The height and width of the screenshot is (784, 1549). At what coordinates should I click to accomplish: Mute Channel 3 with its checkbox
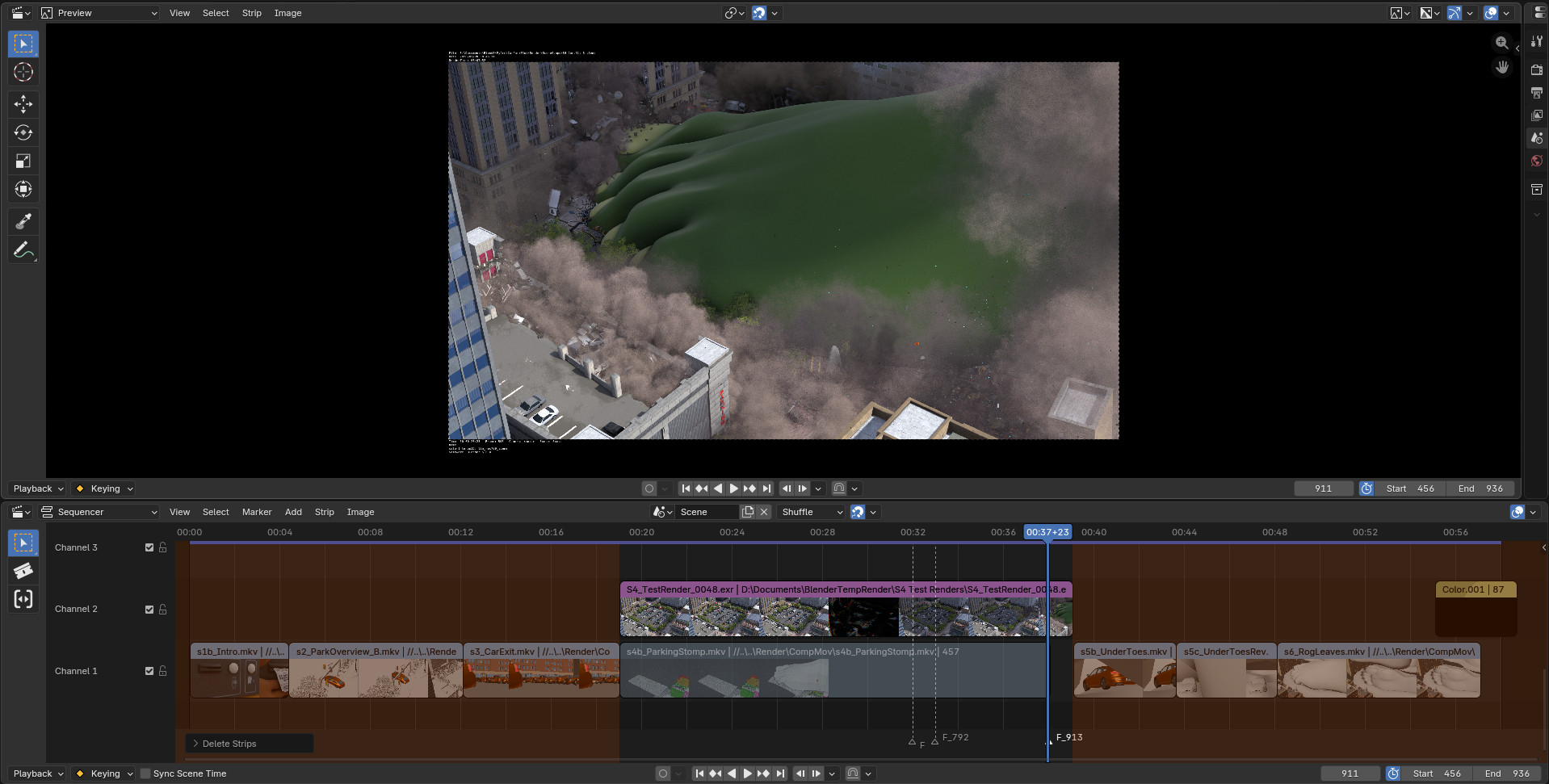149,547
